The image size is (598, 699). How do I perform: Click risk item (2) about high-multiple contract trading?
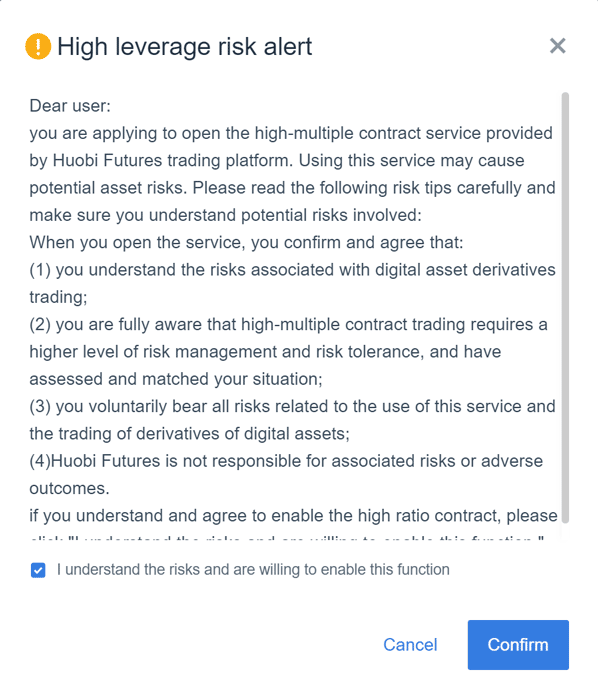pos(289,352)
